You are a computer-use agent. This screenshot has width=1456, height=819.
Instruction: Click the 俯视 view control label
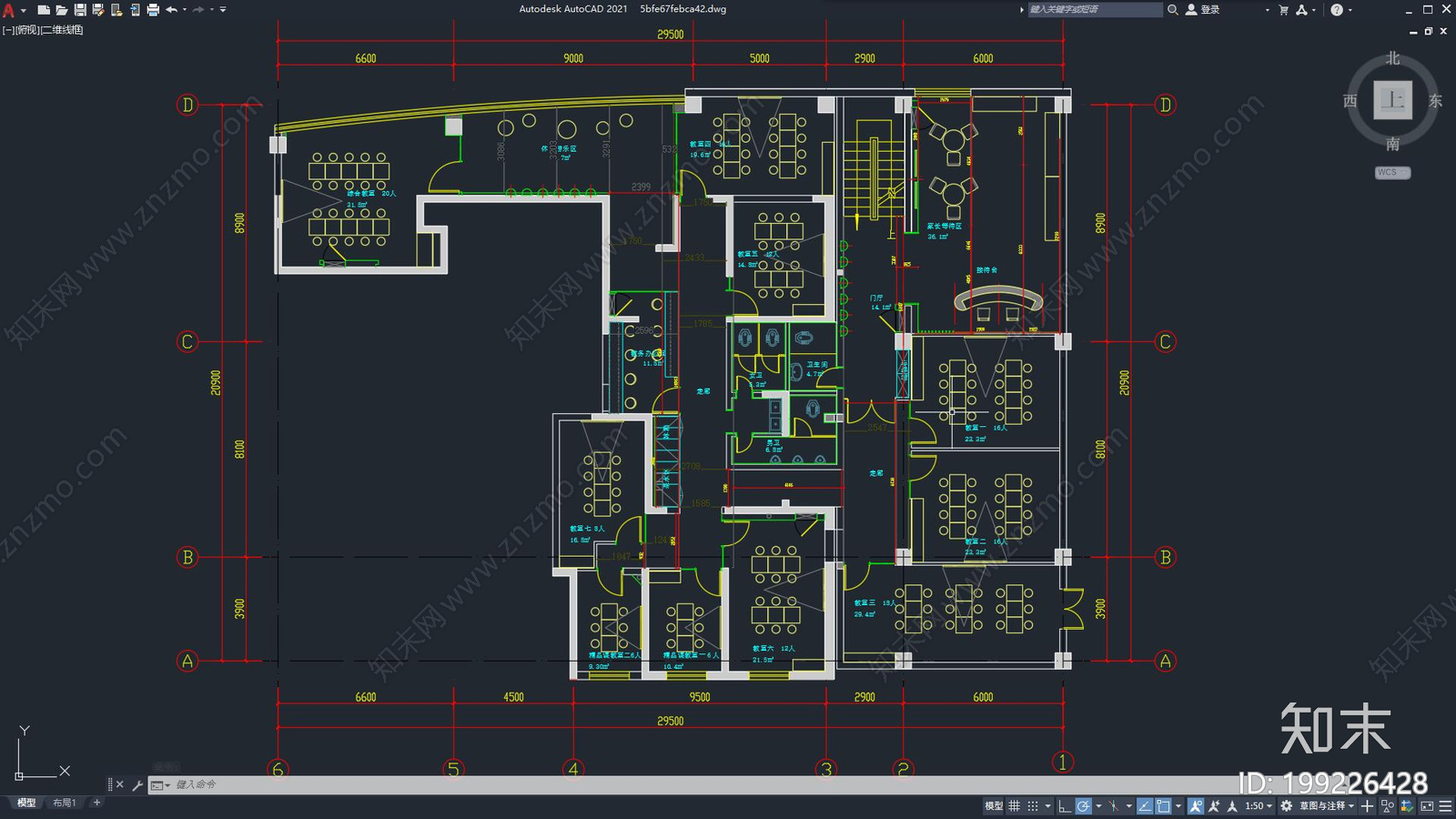tap(27, 30)
